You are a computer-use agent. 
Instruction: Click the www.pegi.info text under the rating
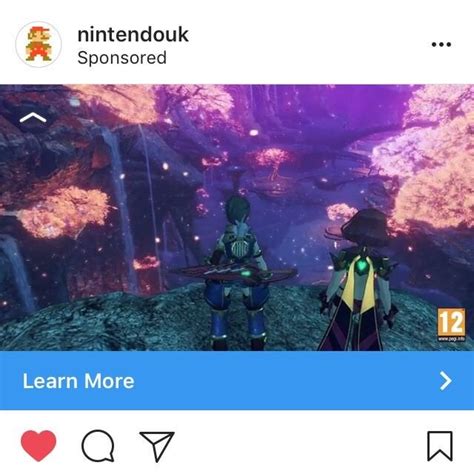click(x=451, y=339)
